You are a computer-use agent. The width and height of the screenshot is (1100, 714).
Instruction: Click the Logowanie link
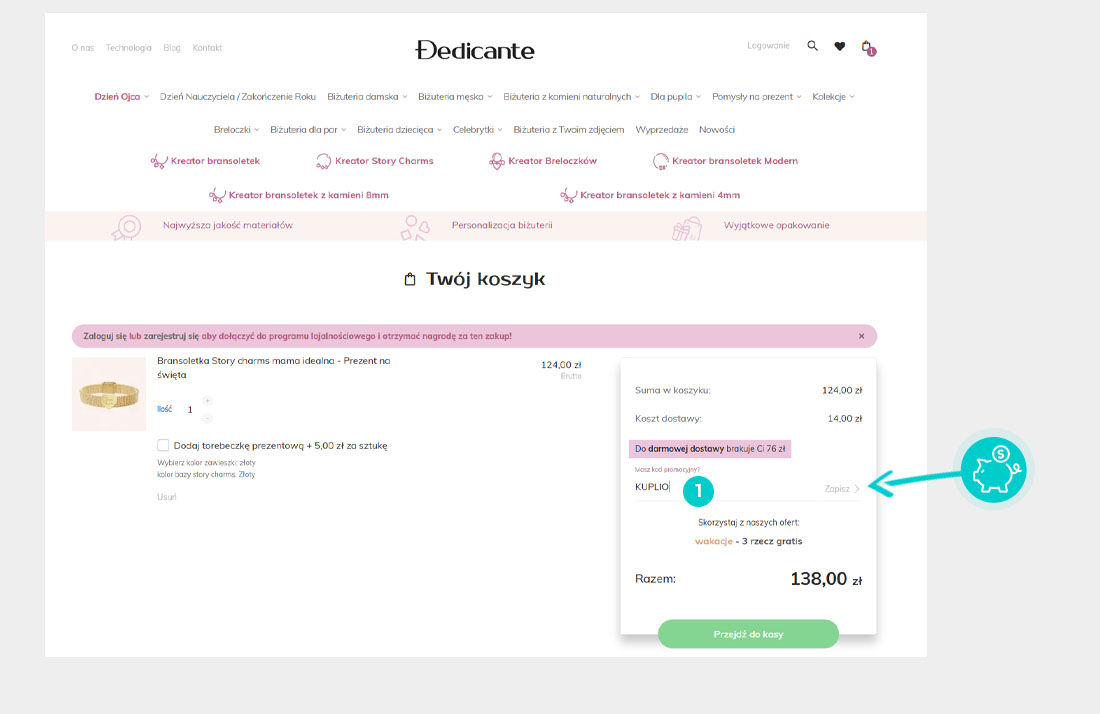[768, 46]
